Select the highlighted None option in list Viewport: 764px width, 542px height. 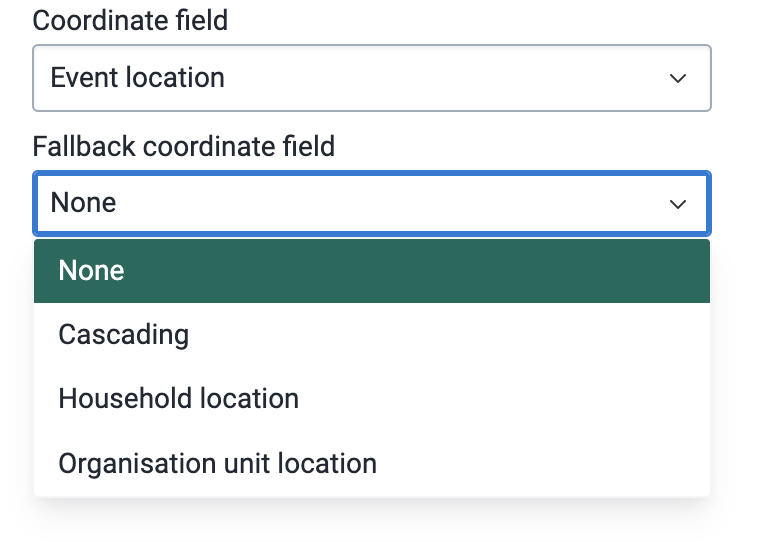(372, 271)
